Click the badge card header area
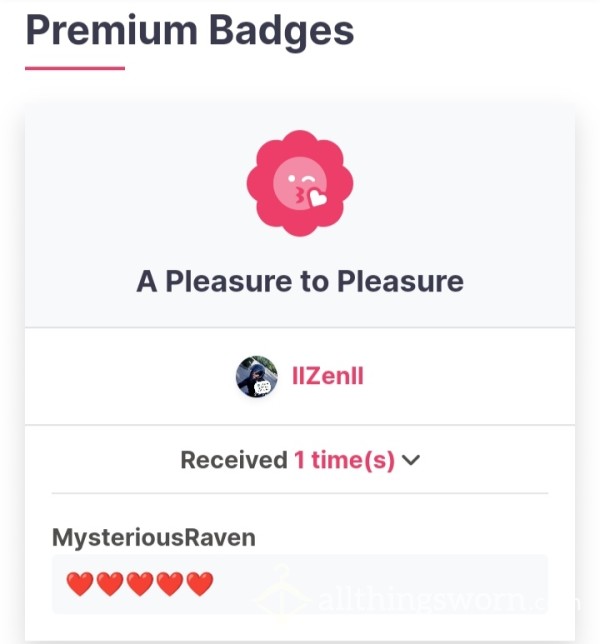 [300, 215]
